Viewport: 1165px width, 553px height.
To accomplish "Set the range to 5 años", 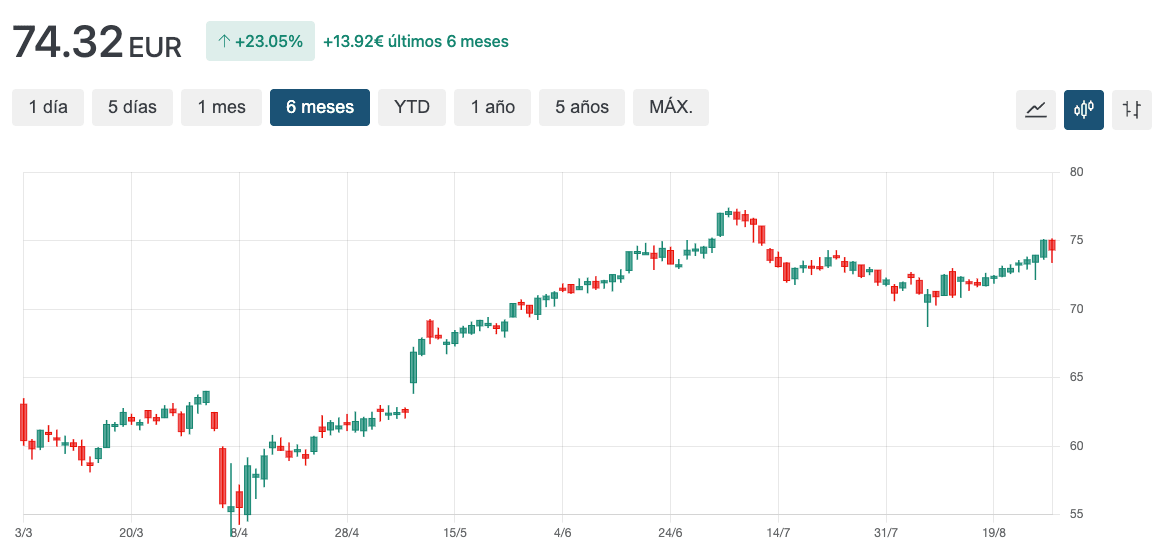I will tap(582, 107).
